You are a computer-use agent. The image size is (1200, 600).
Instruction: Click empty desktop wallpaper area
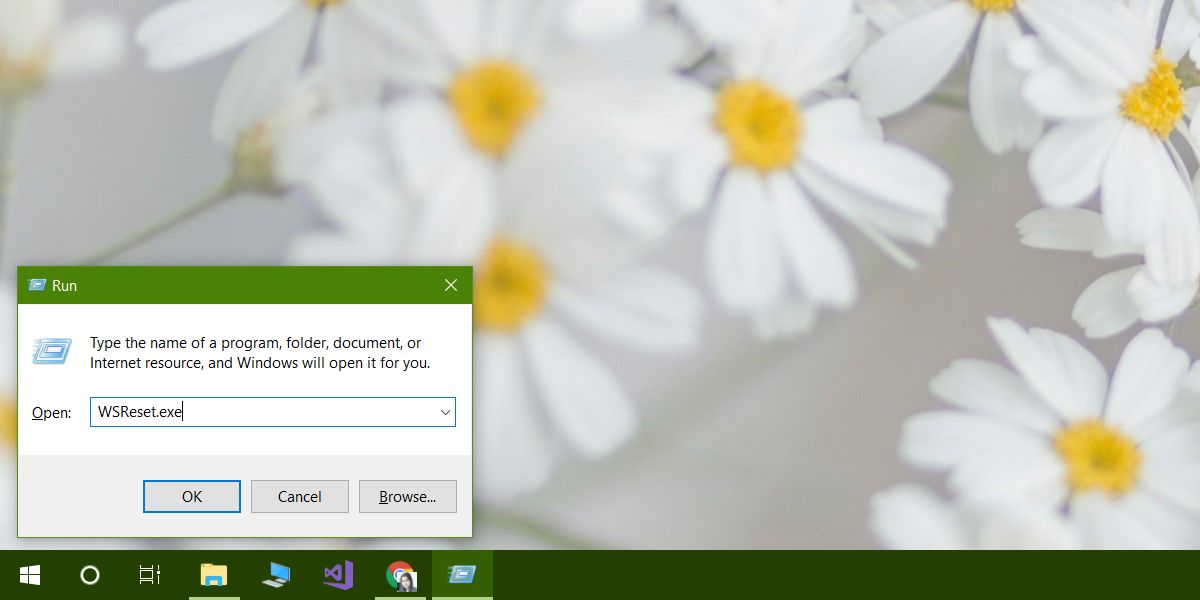pyautogui.click(x=800, y=400)
